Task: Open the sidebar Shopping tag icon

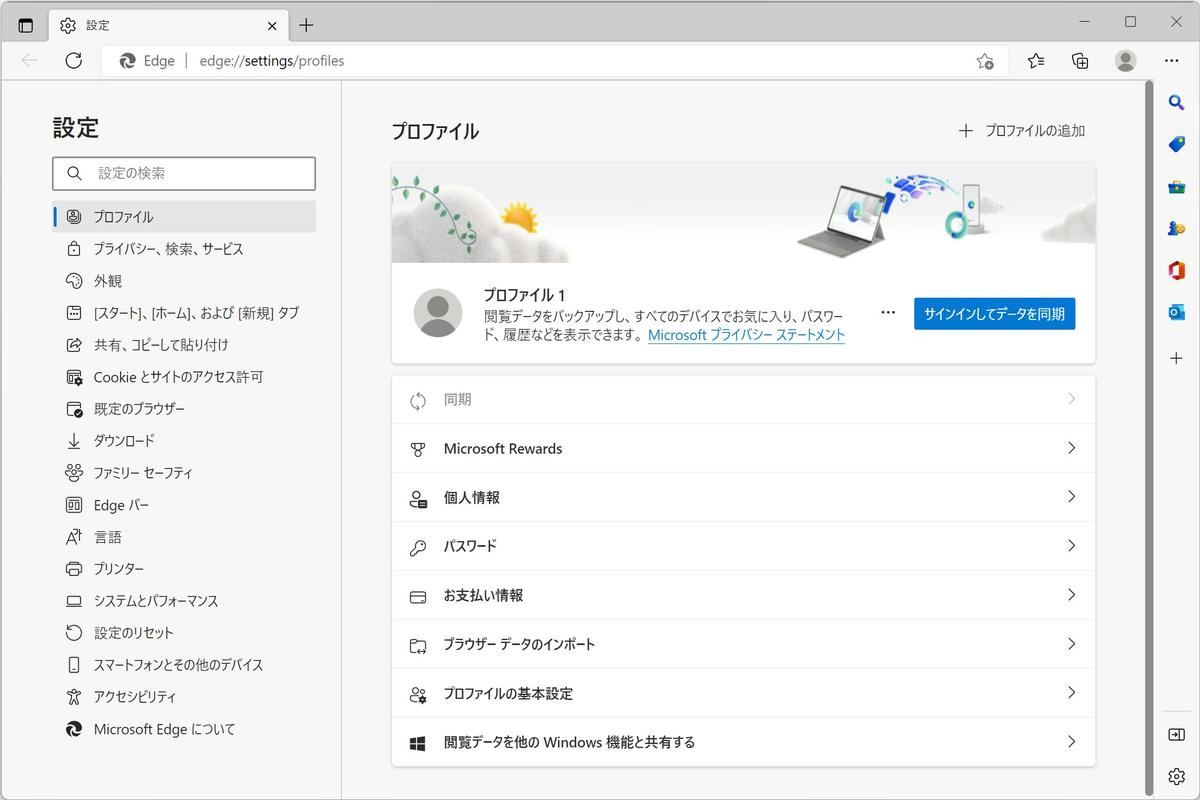Action: tap(1176, 145)
